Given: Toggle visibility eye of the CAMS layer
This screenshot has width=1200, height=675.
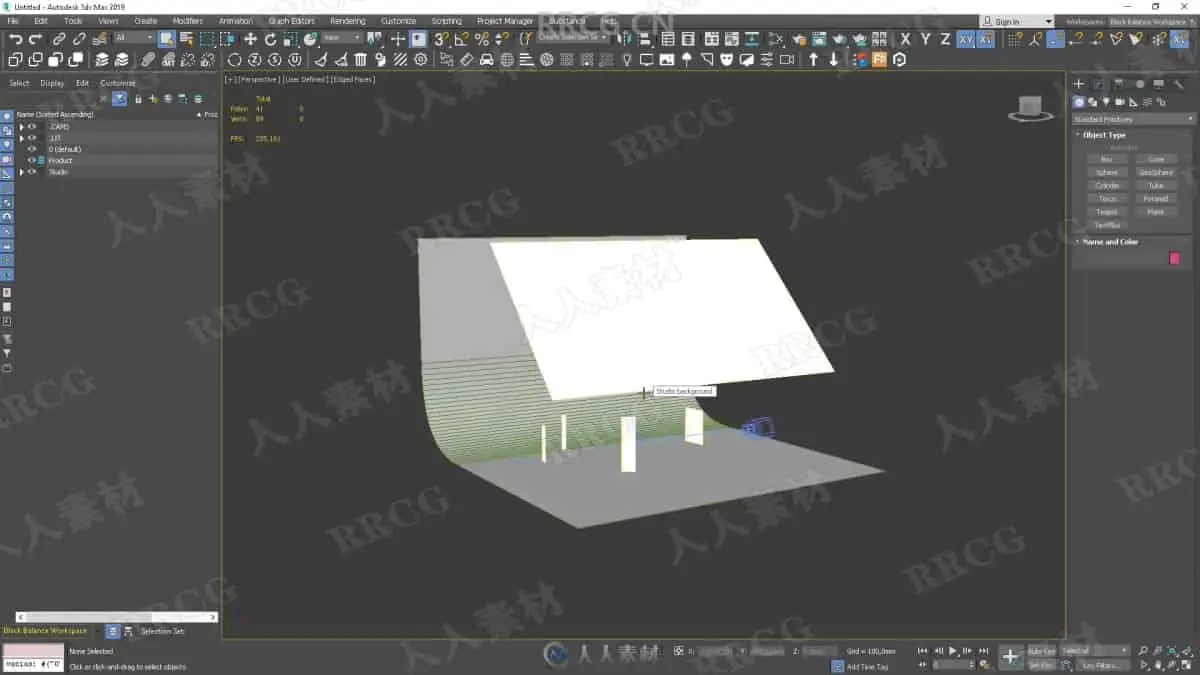Looking at the screenshot, I should click(32, 127).
